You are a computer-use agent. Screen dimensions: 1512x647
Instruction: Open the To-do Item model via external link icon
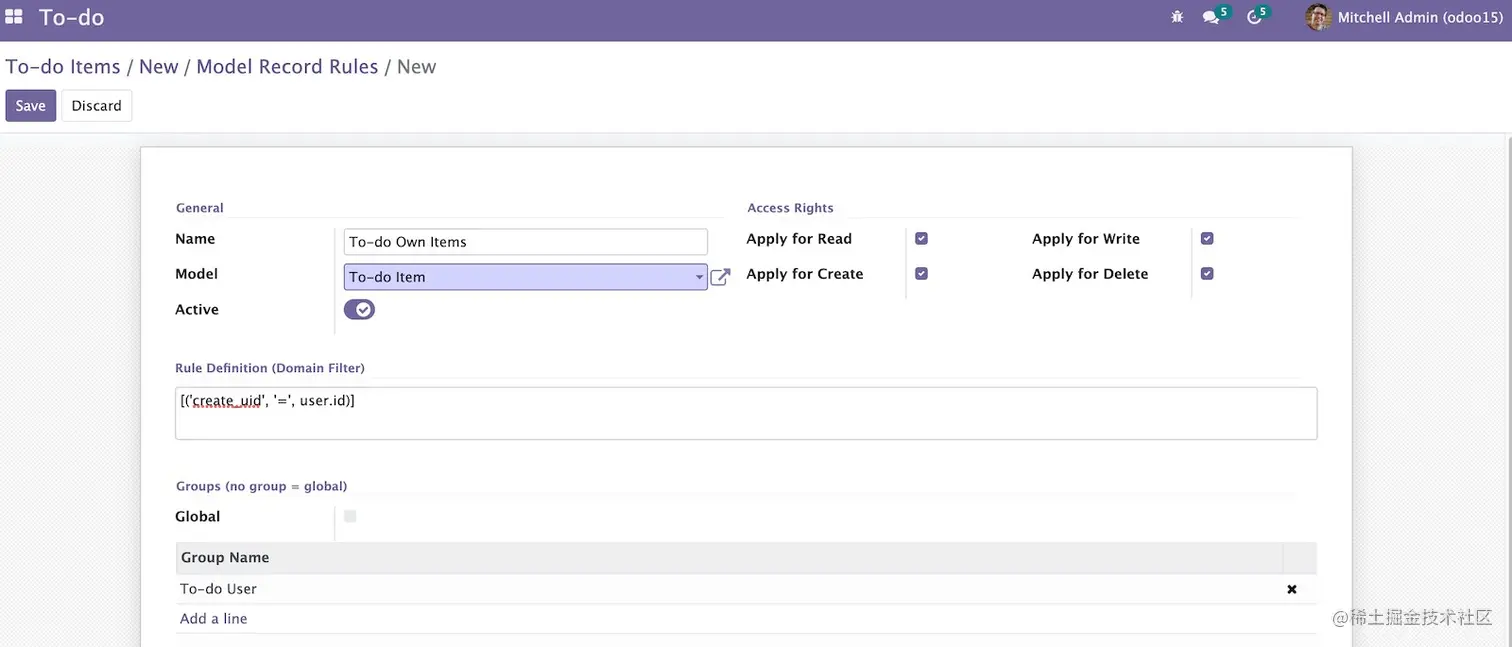pos(720,277)
